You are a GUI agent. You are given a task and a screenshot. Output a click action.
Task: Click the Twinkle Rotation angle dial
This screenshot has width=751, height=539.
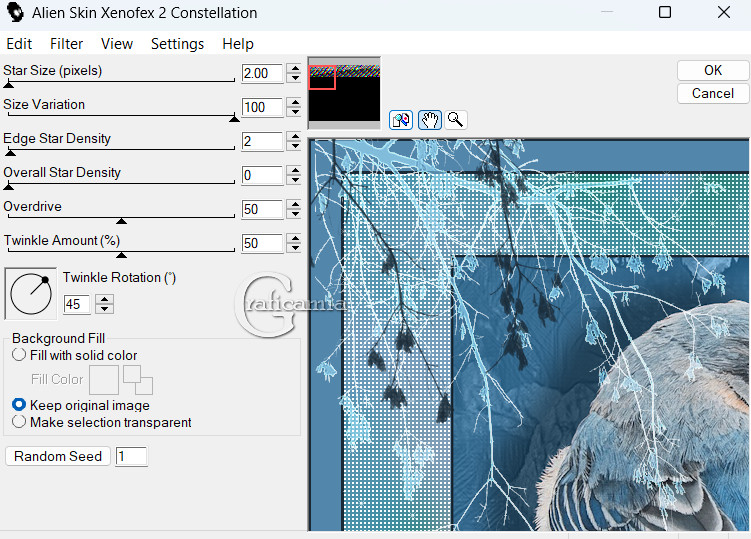pos(31,293)
